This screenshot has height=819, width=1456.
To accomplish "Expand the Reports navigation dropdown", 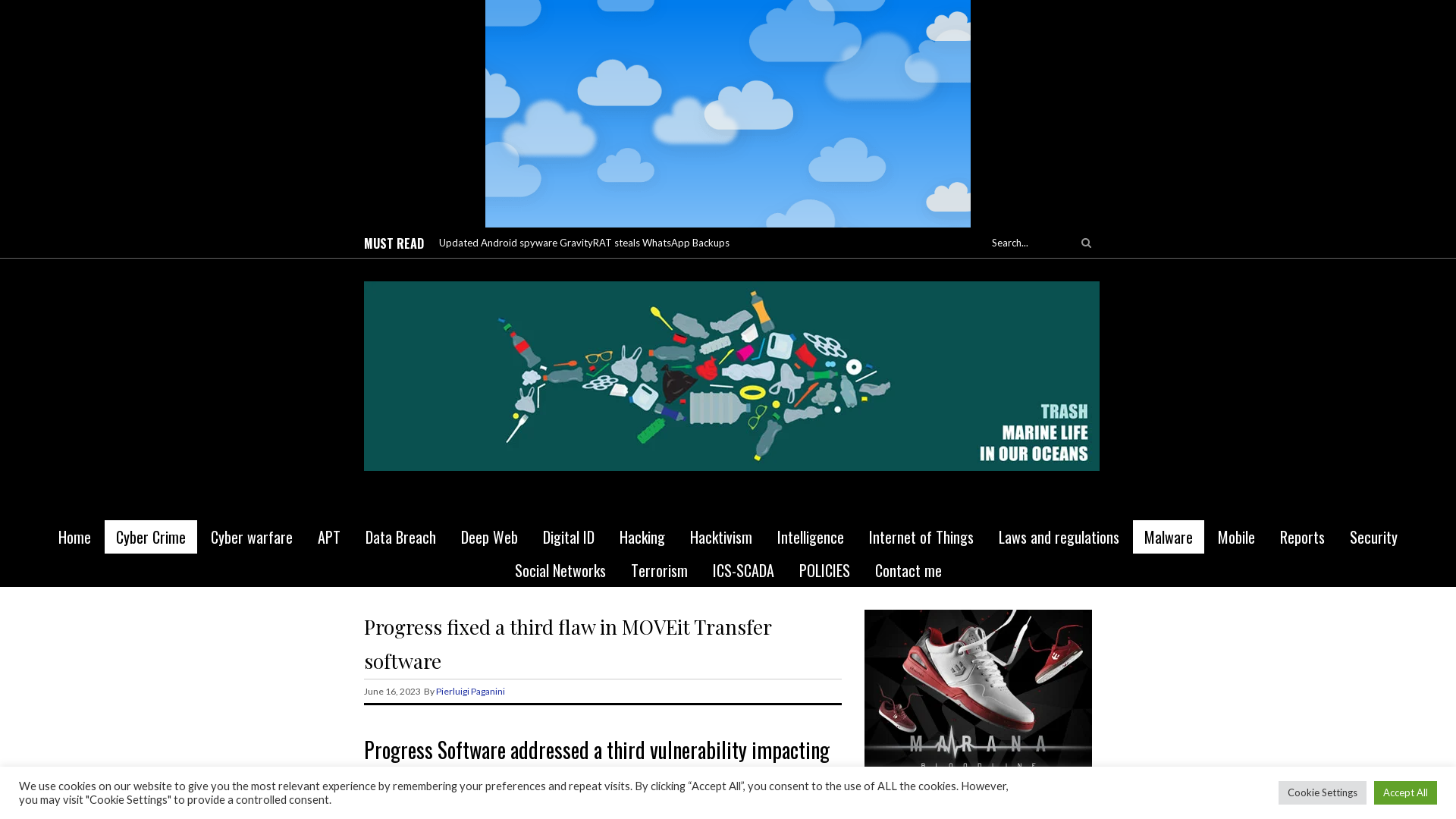I will (x=1302, y=537).
